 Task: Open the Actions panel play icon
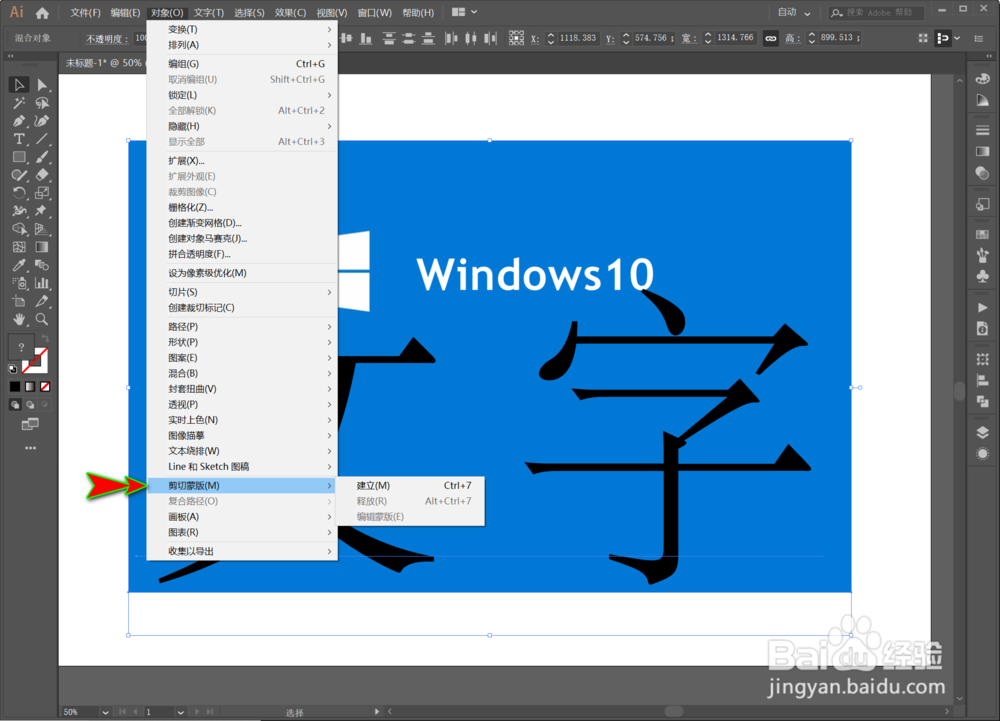pyautogui.click(x=982, y=308)
